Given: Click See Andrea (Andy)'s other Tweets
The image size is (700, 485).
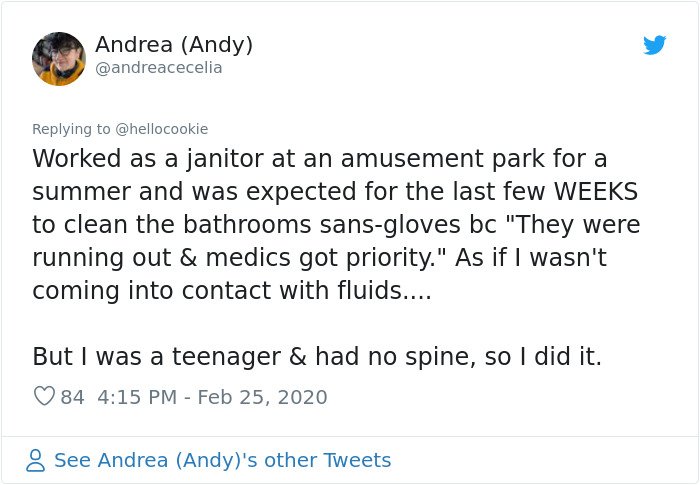Looking at the screenshot, I should (x=222, y=460).
